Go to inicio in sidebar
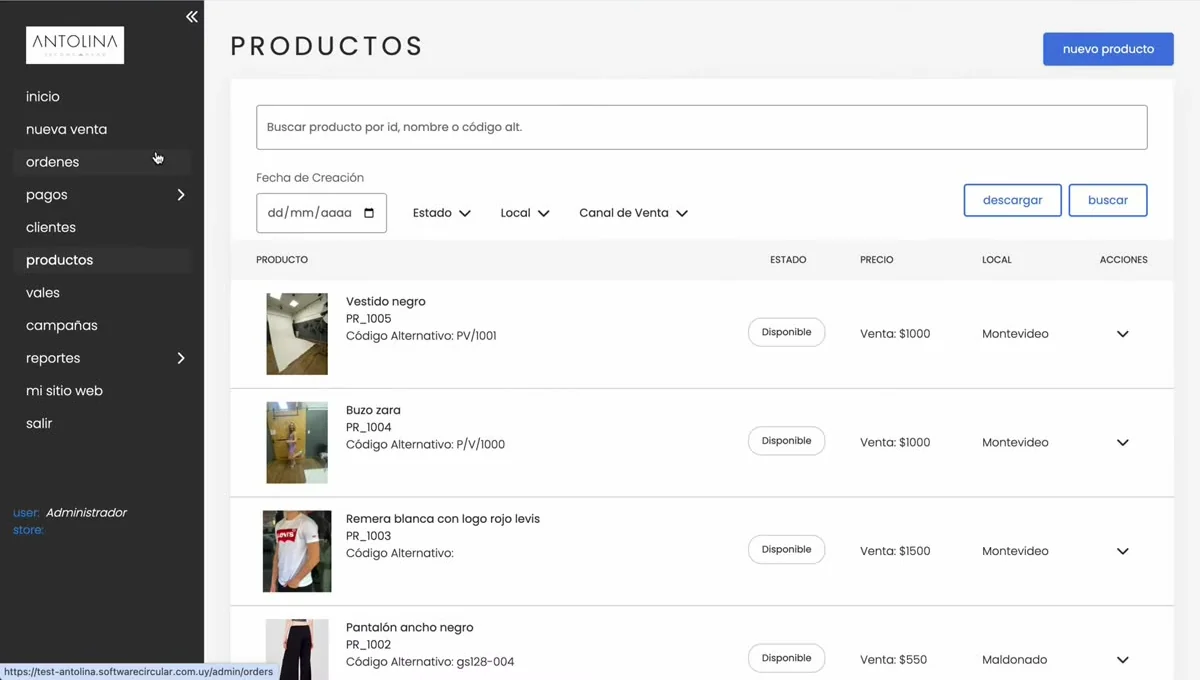Screen dimensions: 1200x680 point(43,97)
